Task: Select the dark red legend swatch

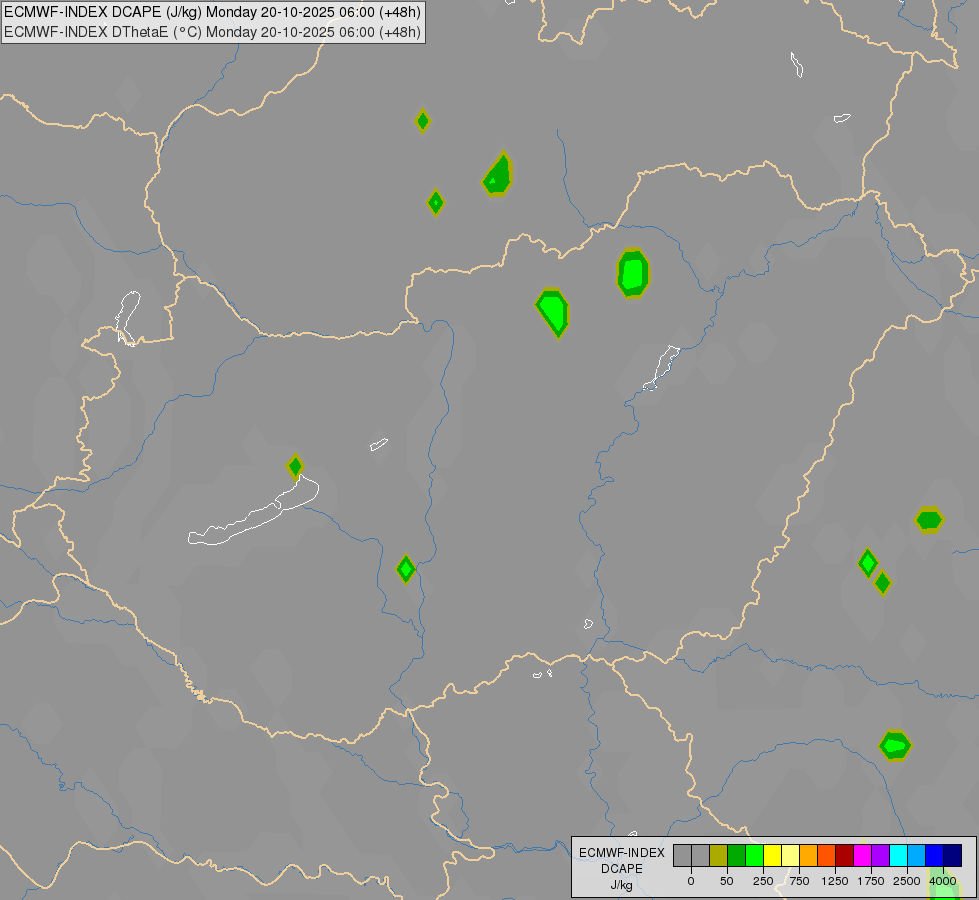Action: 845,856
